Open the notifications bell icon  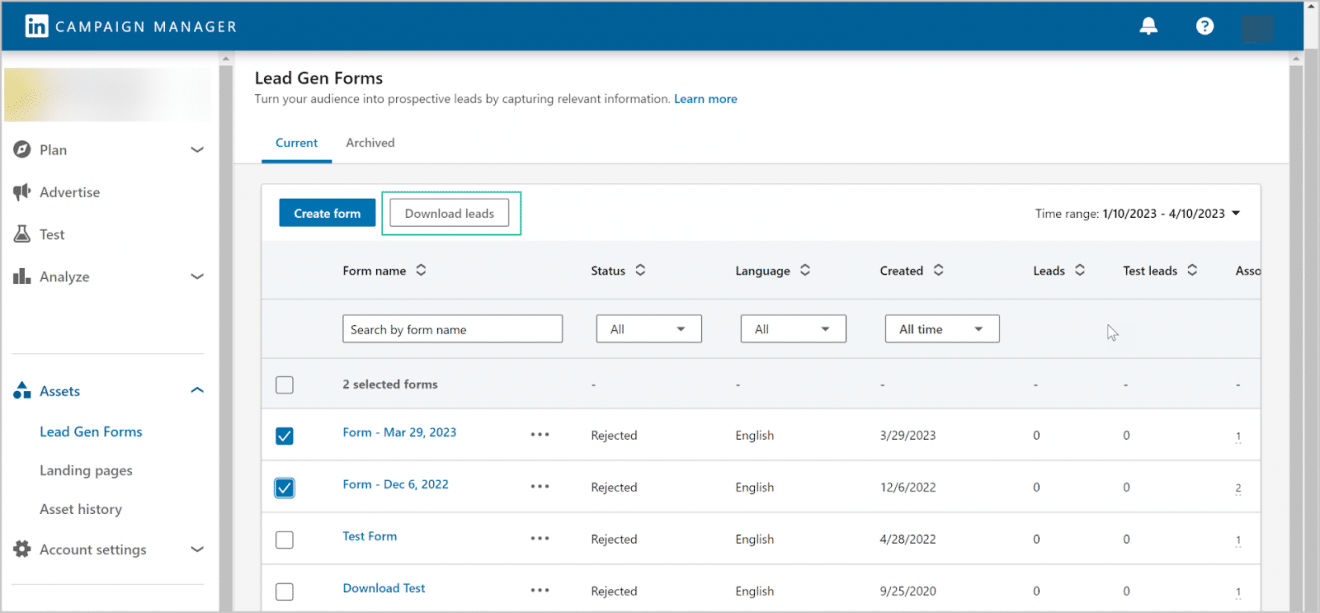click(x=1148, y=26)
